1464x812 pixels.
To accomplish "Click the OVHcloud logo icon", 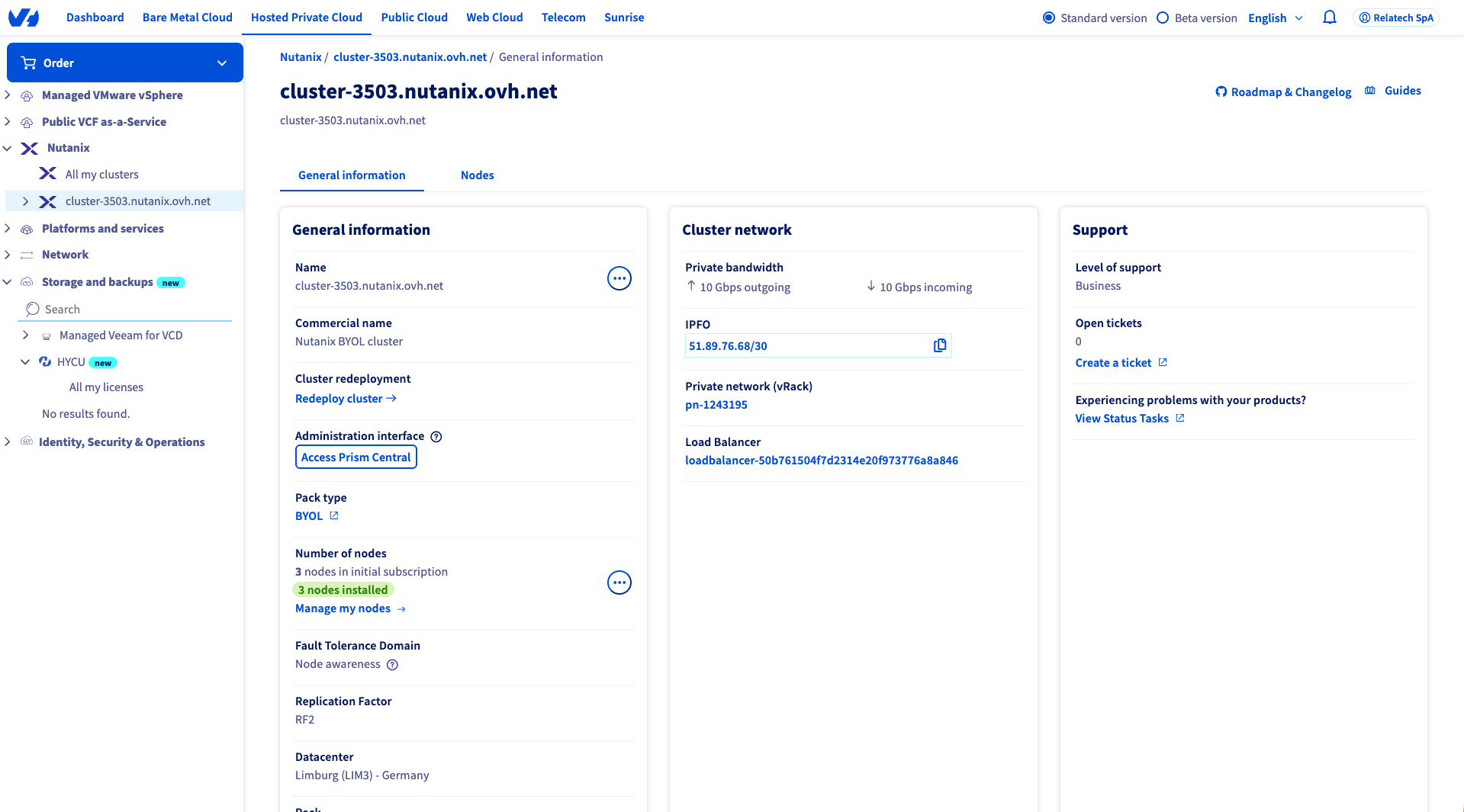I will pyautogui.click(x=24, y=18).
